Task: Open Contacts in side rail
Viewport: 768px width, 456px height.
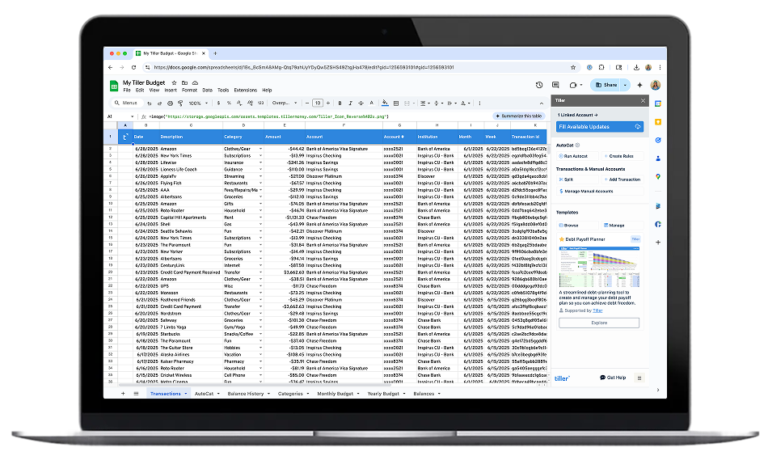Action: tap(658, 158)
